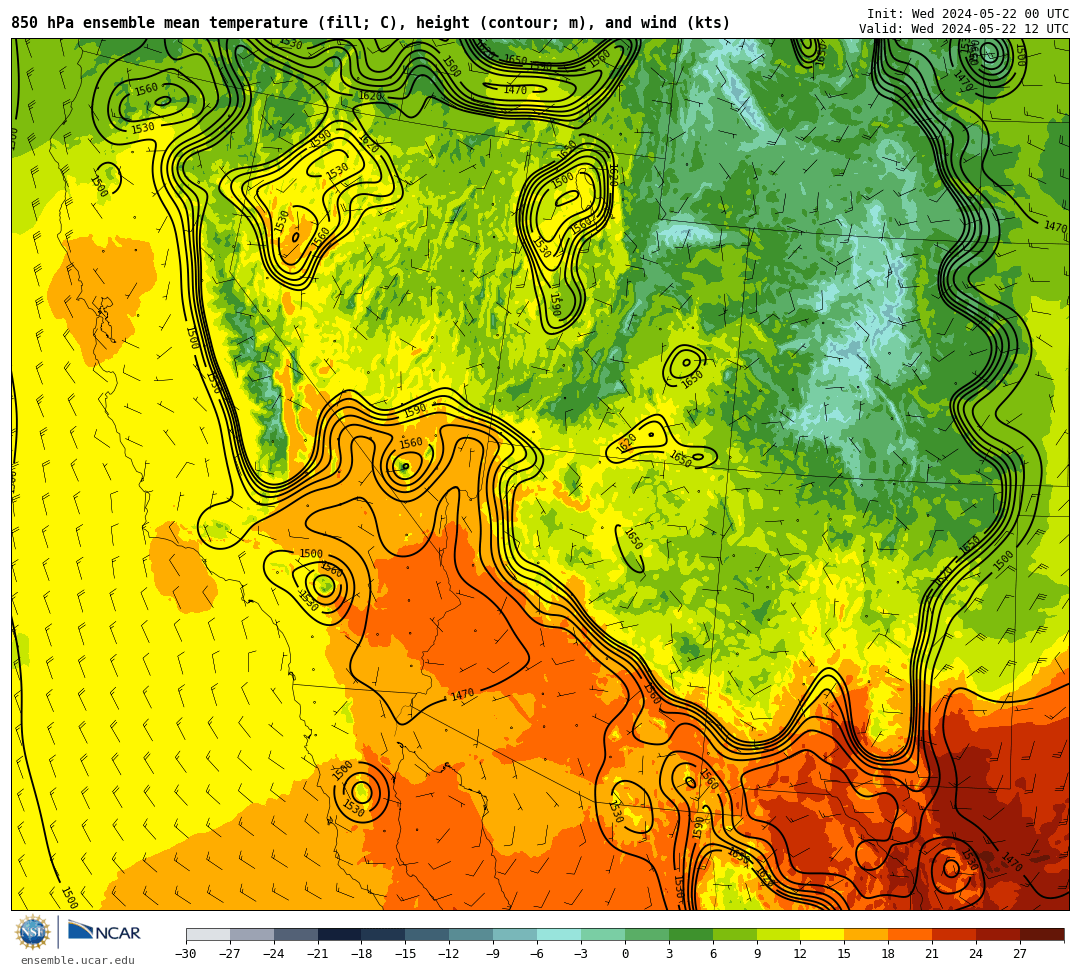Click the 27 colorbar tick label
Screen dimensions: 1080x973
1020,954
